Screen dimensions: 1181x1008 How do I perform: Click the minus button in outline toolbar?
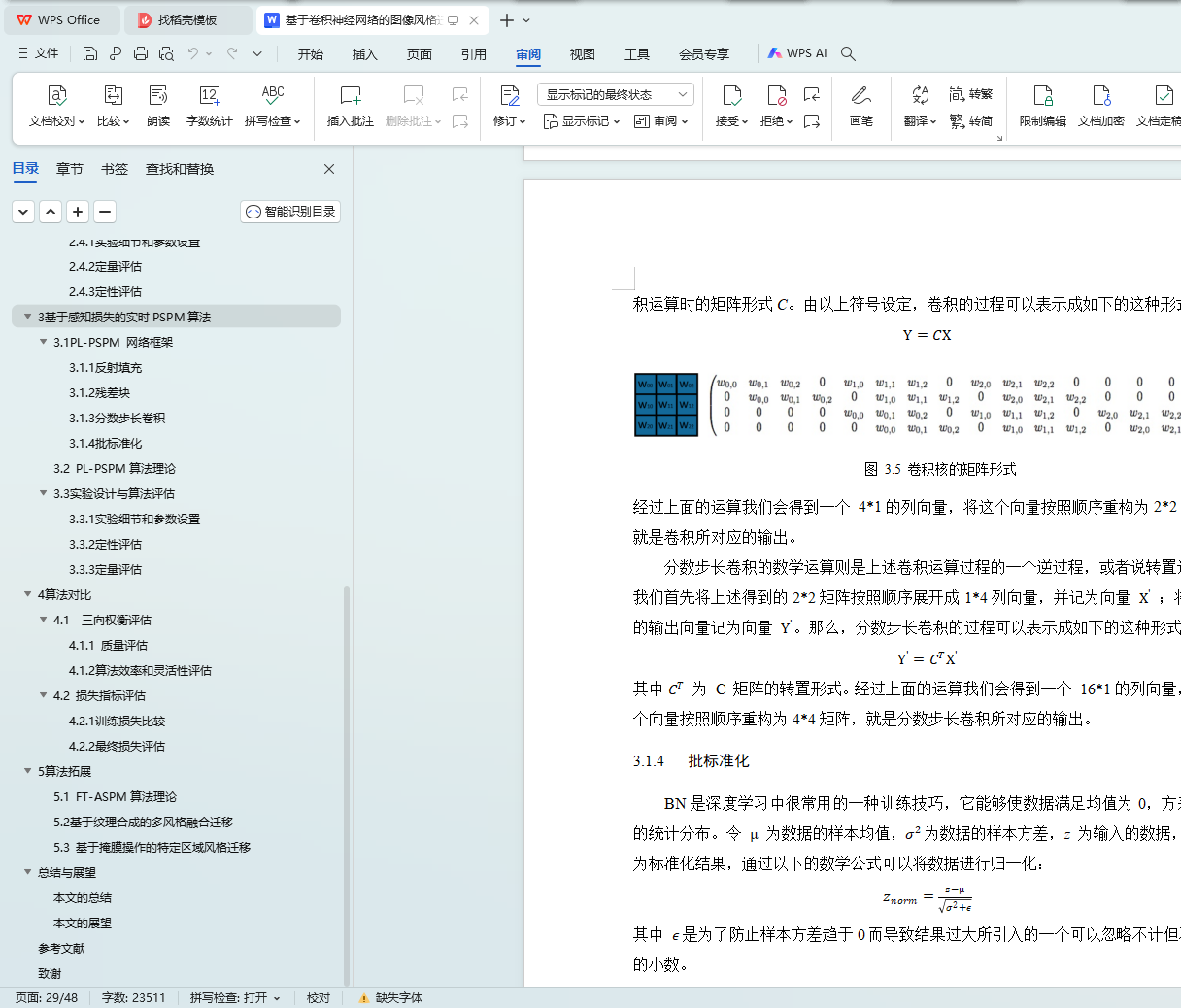[x=105, y=212]
